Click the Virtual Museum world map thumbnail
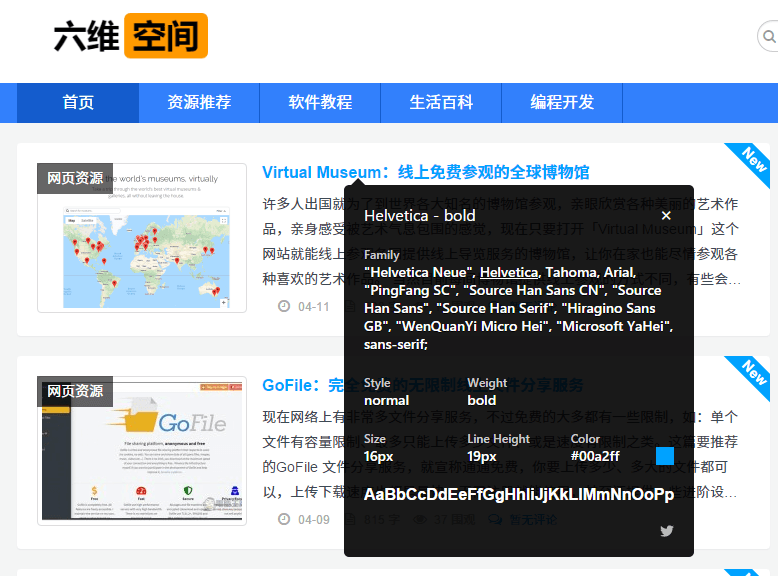 coord(142,238)
